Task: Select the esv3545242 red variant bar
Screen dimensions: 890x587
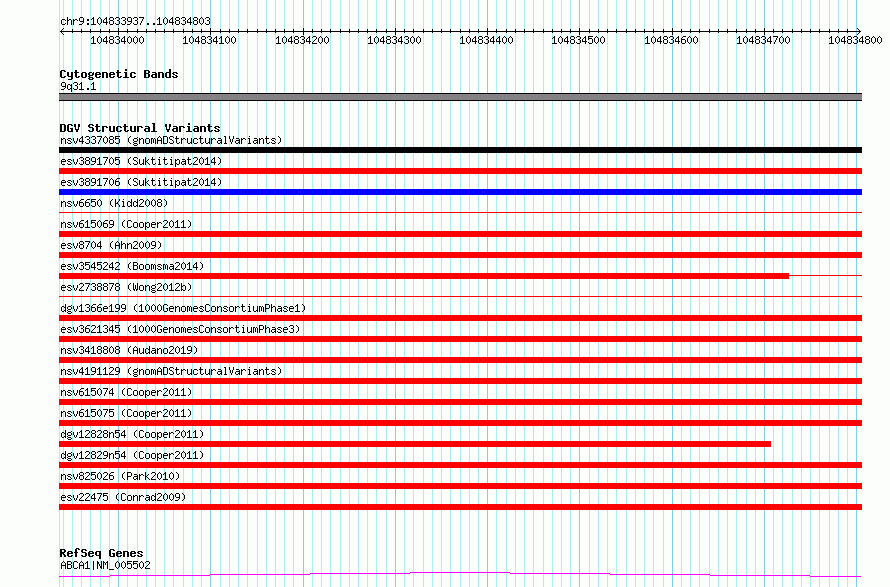Action: (424, 276)
